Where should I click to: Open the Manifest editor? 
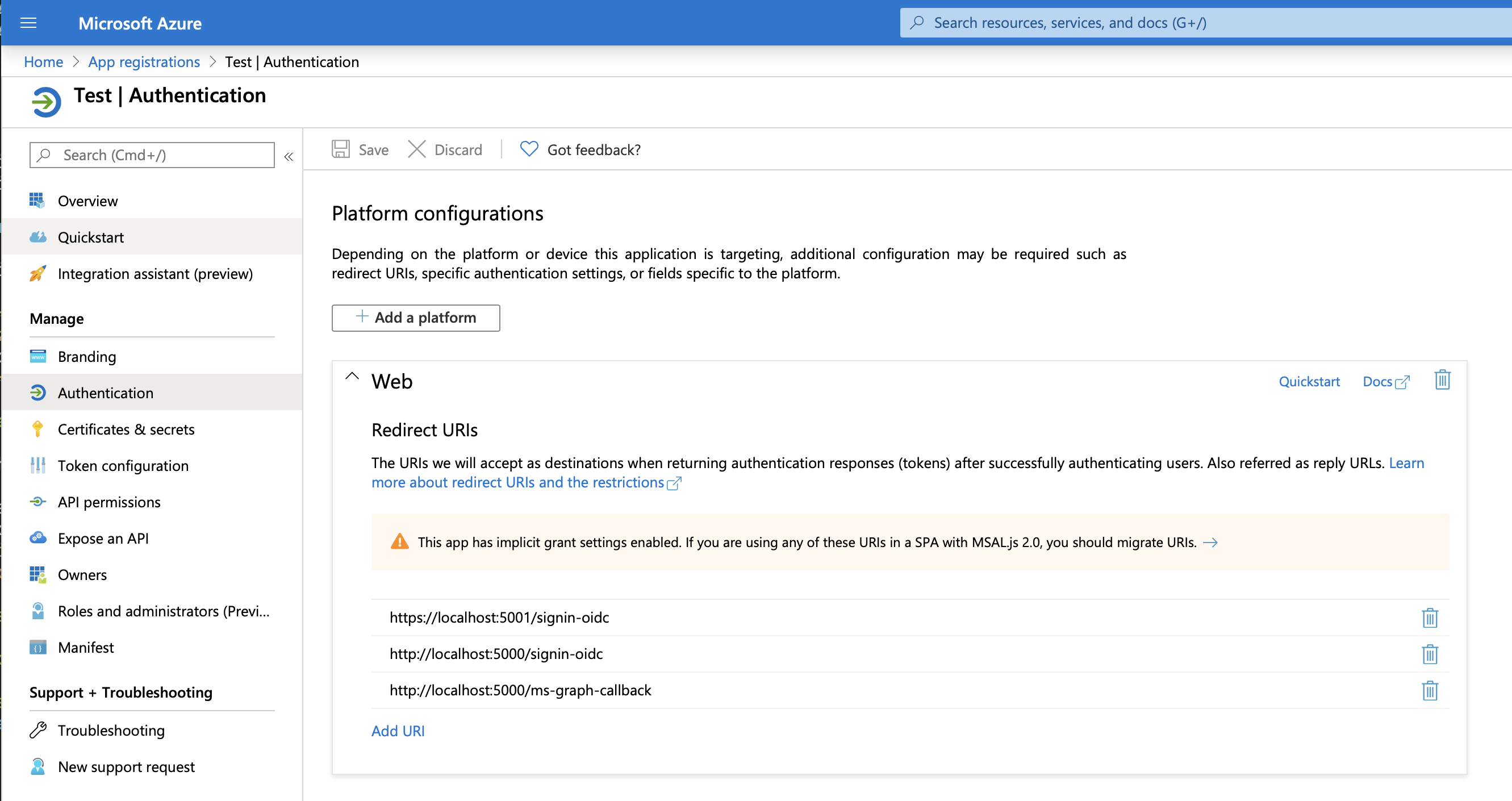[x=152, y=647]
